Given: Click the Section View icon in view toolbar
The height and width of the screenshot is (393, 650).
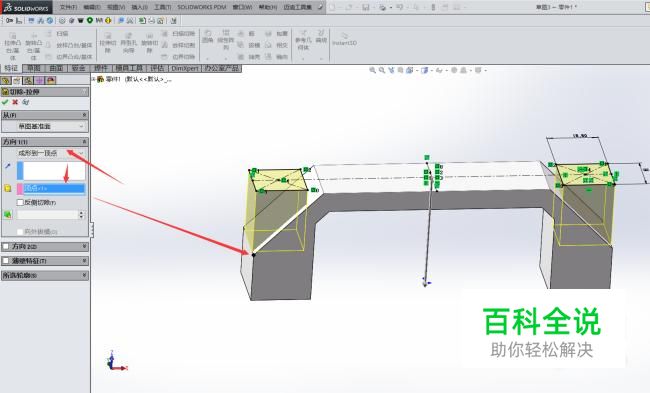Looking at the screenshot, I should point(400,70).
